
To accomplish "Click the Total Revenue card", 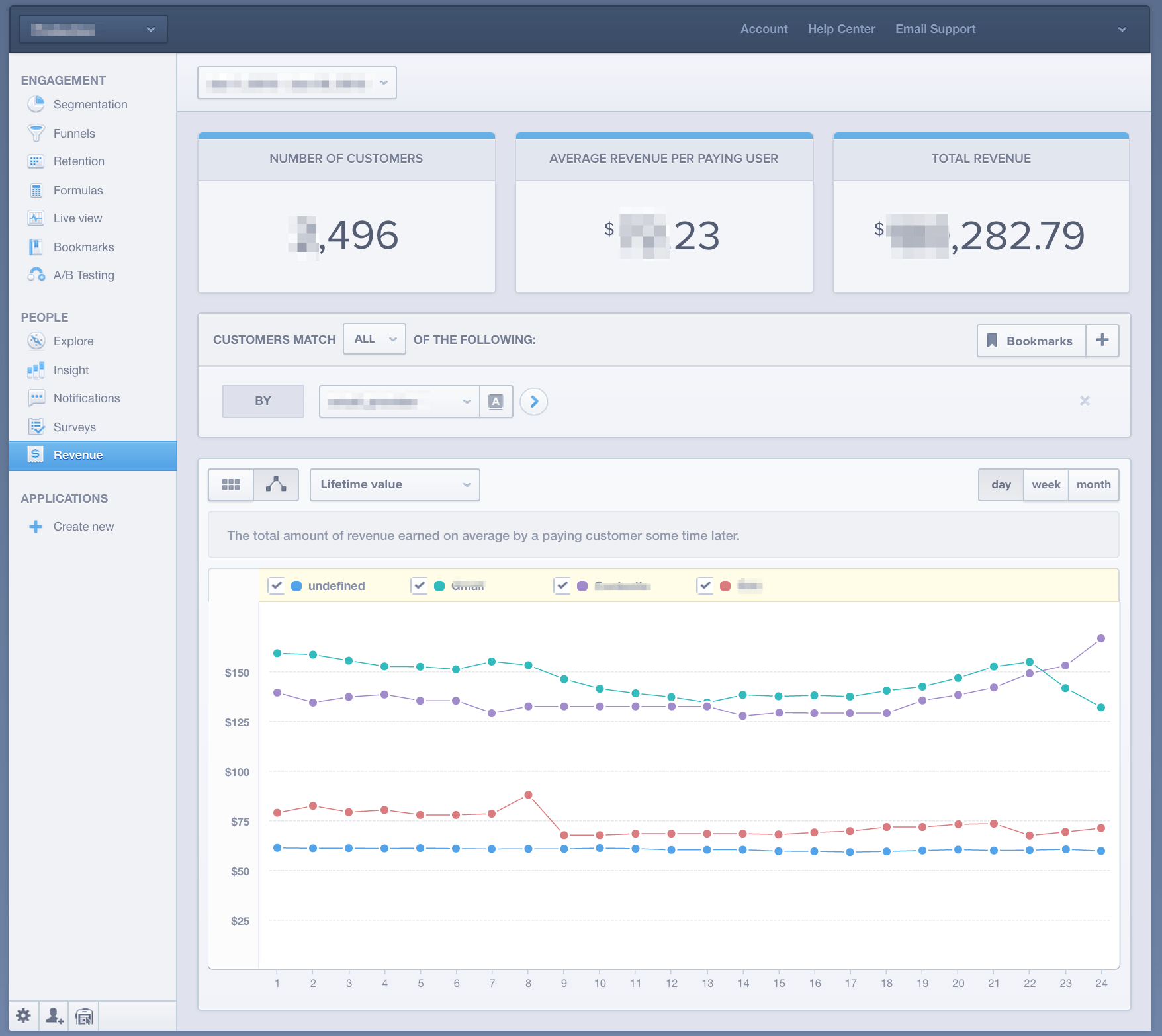I will coord(981,213).
